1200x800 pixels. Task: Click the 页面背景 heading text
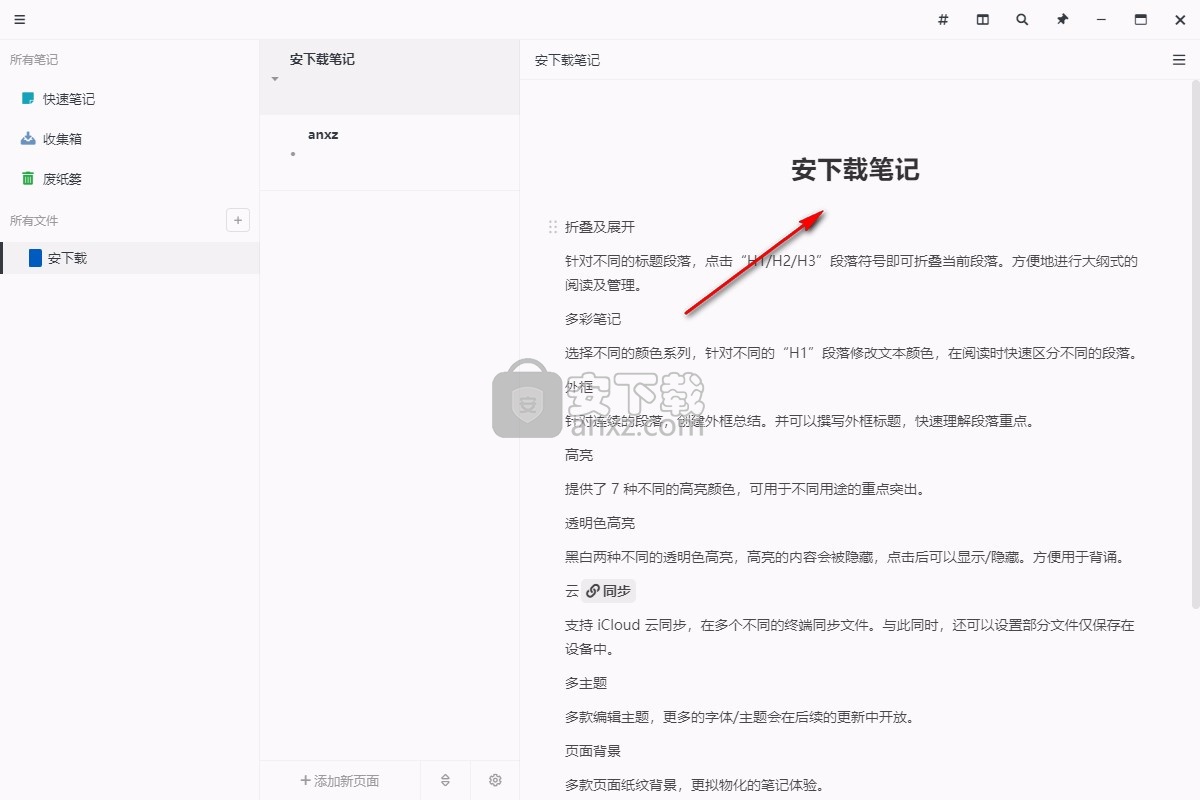point(593,751)
